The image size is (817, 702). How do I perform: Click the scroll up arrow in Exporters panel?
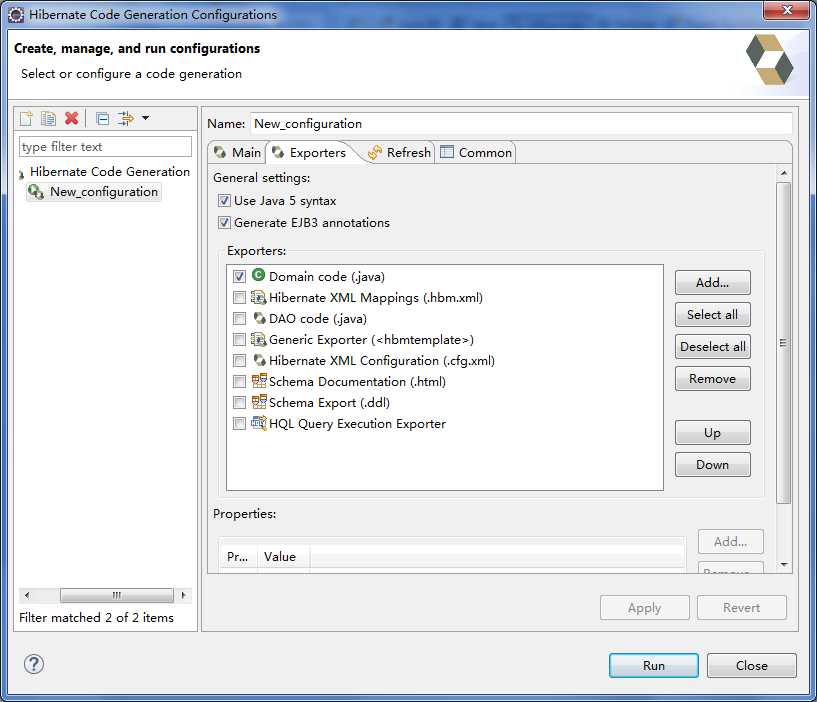tap(783, 173)
